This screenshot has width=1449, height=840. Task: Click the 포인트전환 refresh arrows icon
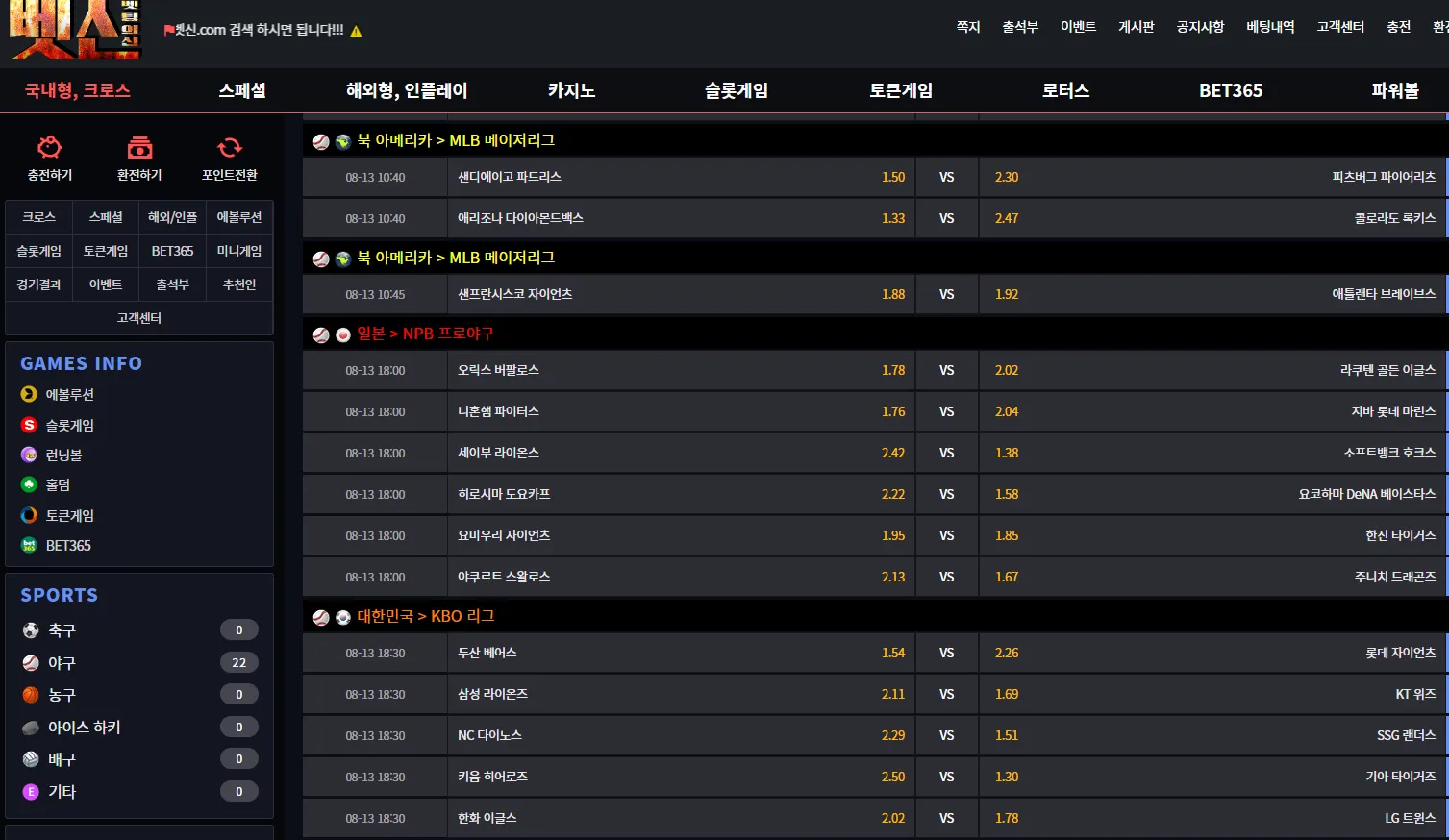230,148
